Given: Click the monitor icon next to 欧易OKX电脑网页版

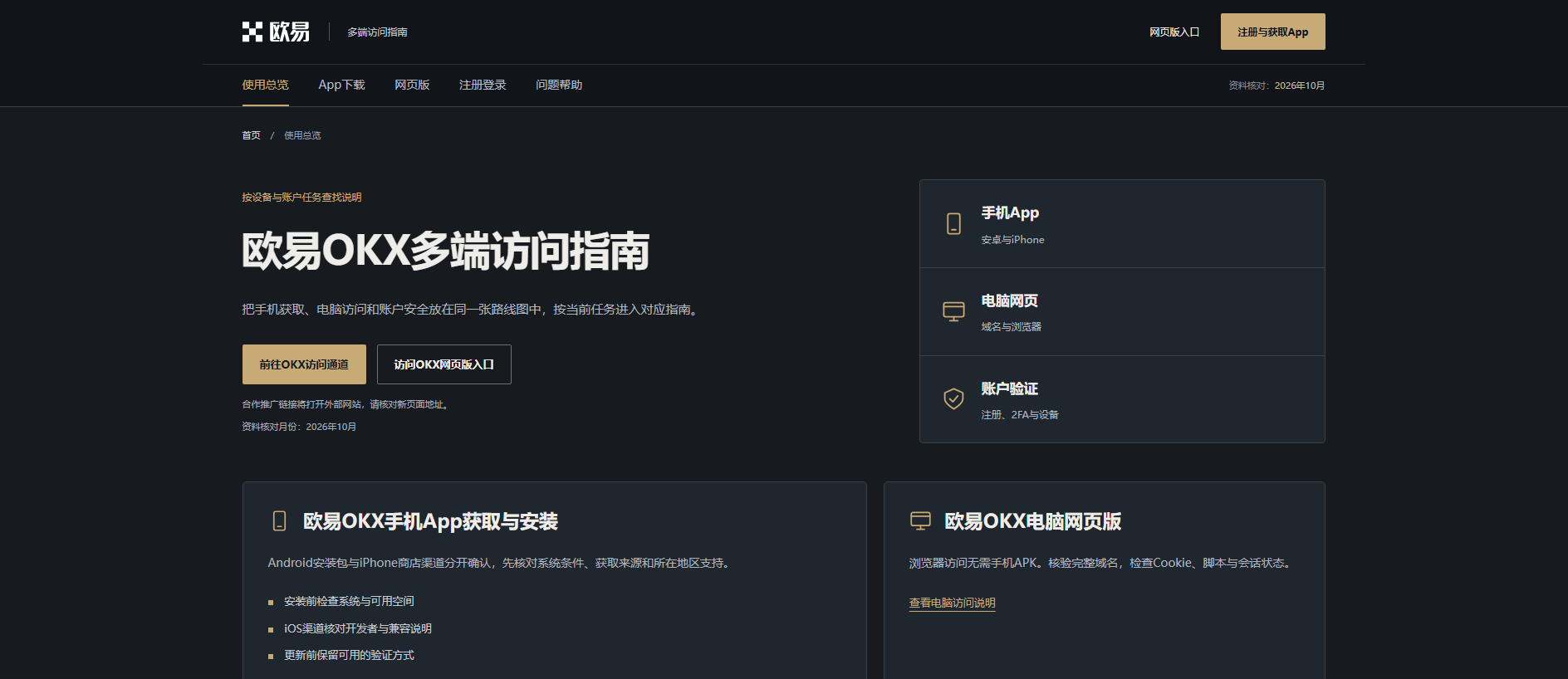Looking at the screenshot, I should [x=920, y=521].
